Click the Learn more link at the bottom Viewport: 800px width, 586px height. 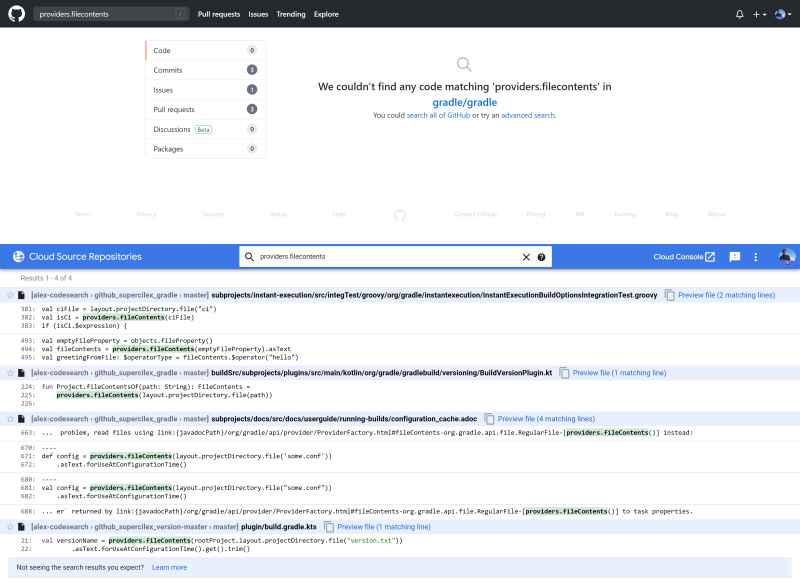point(168,567)
